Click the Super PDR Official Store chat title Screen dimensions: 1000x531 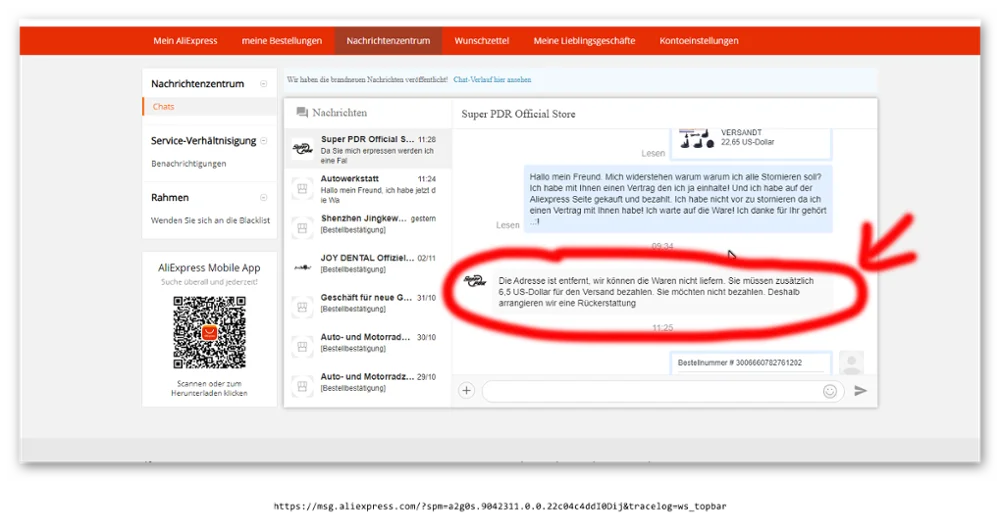[x=518, y=114]
